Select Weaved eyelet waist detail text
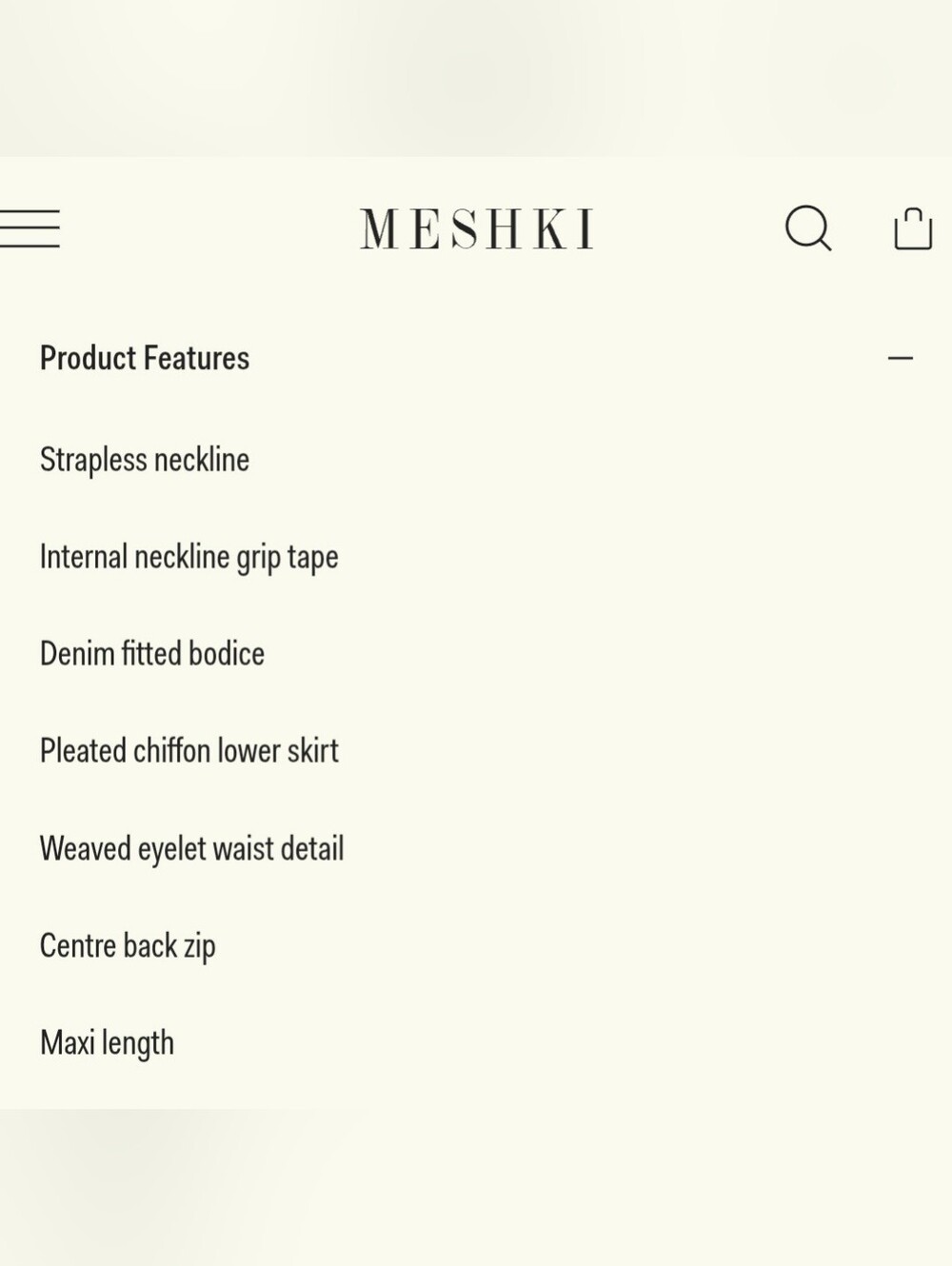 coord(192,849)
